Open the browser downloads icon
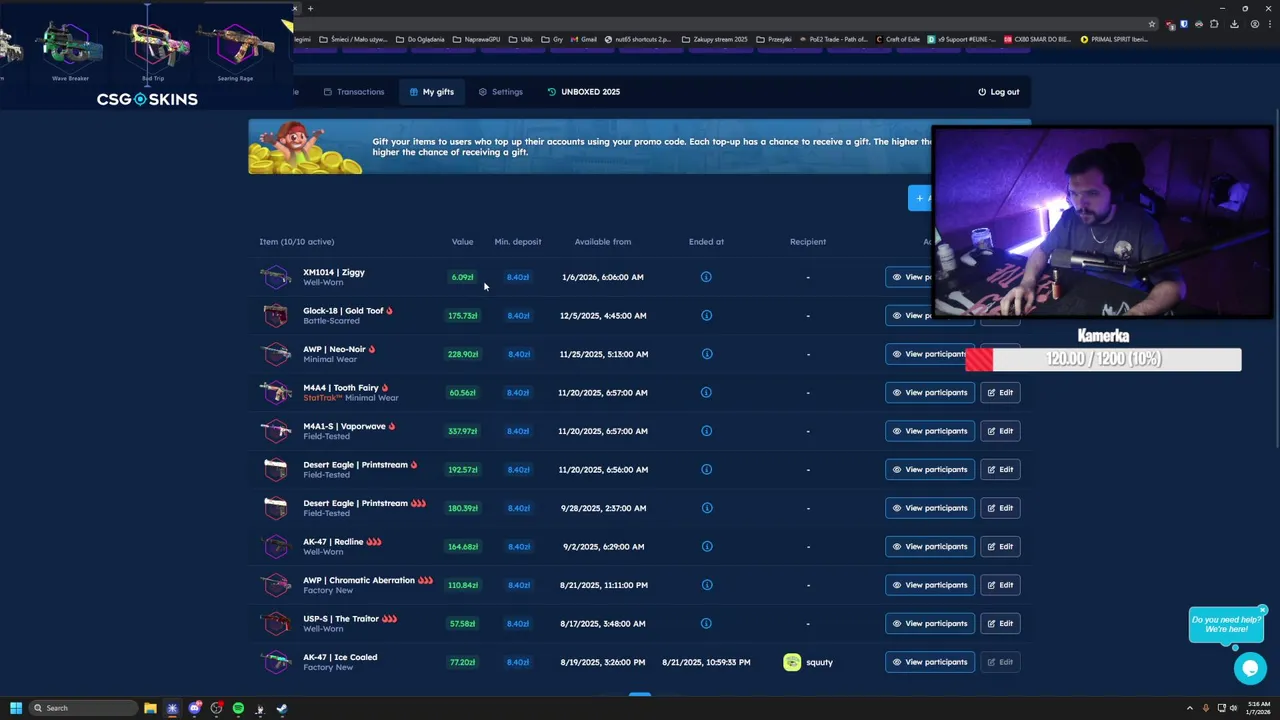Viewport: 1280px width, 720px height. pyautogui.click(x=1235, y=24)
